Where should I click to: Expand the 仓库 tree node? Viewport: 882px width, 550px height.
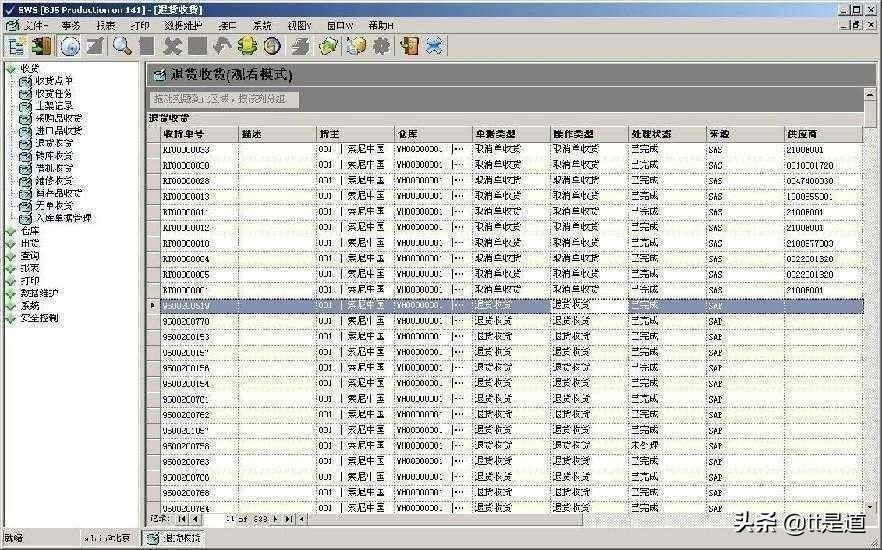(11, 231)
